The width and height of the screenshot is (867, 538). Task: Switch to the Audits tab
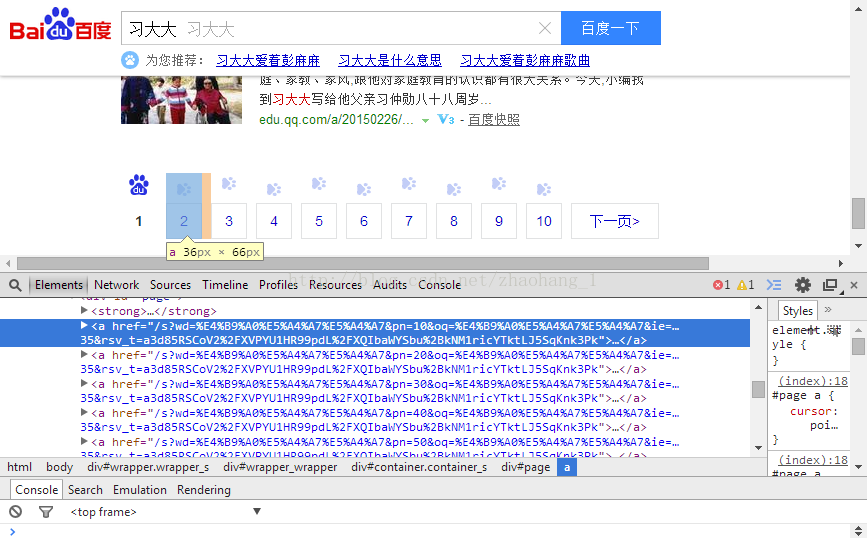(x=390, y=285)
